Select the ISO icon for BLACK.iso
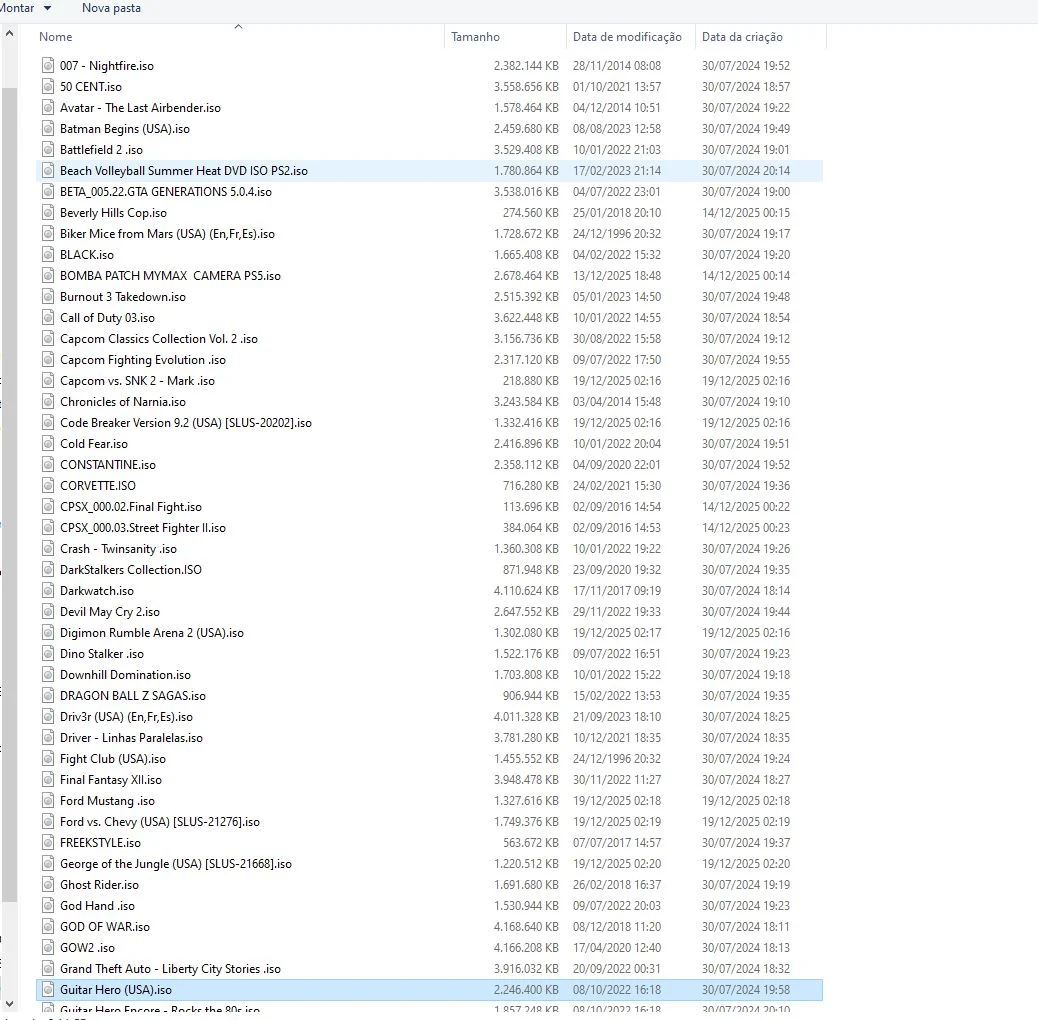 (x=48, y=255)
